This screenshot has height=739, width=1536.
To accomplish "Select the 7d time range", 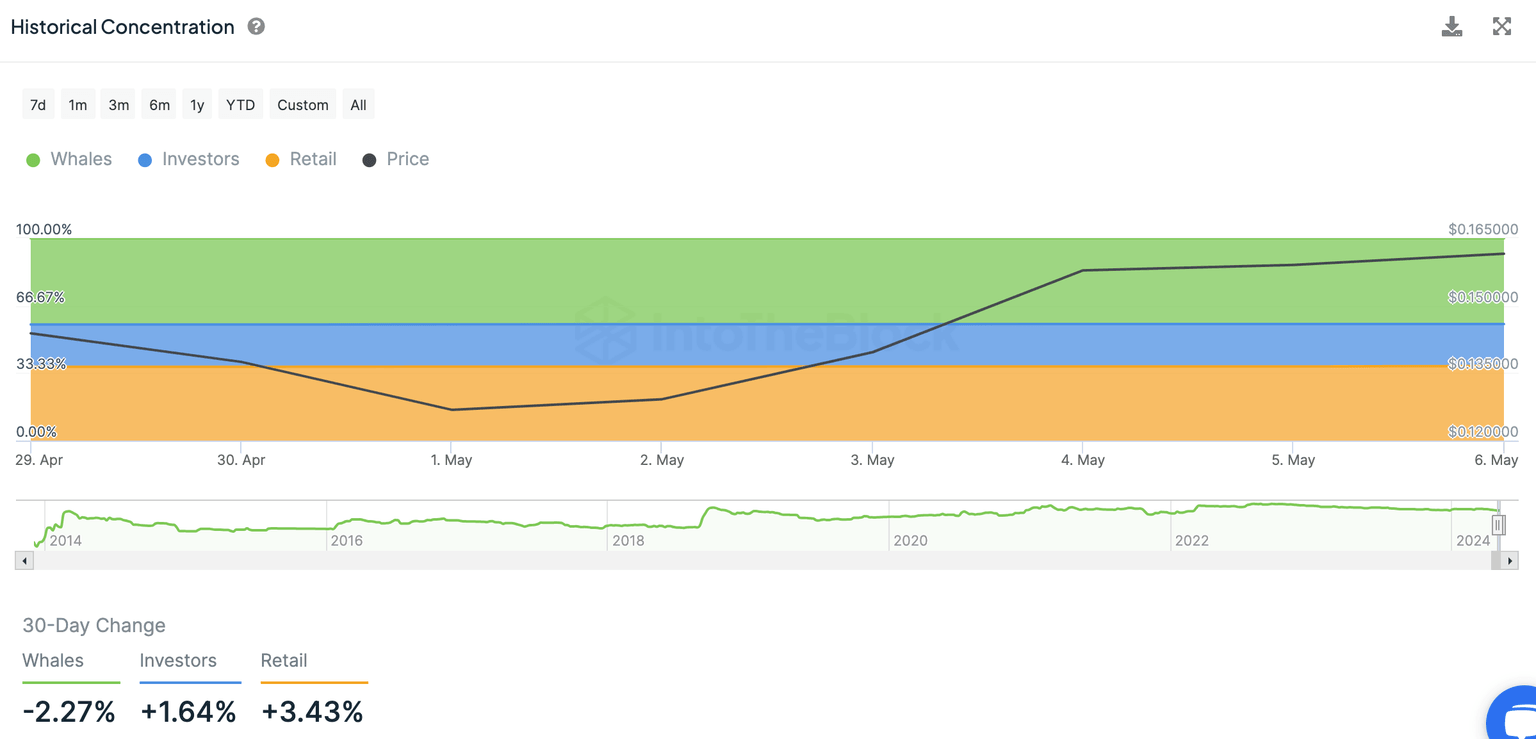I will [x=38, y=105].
